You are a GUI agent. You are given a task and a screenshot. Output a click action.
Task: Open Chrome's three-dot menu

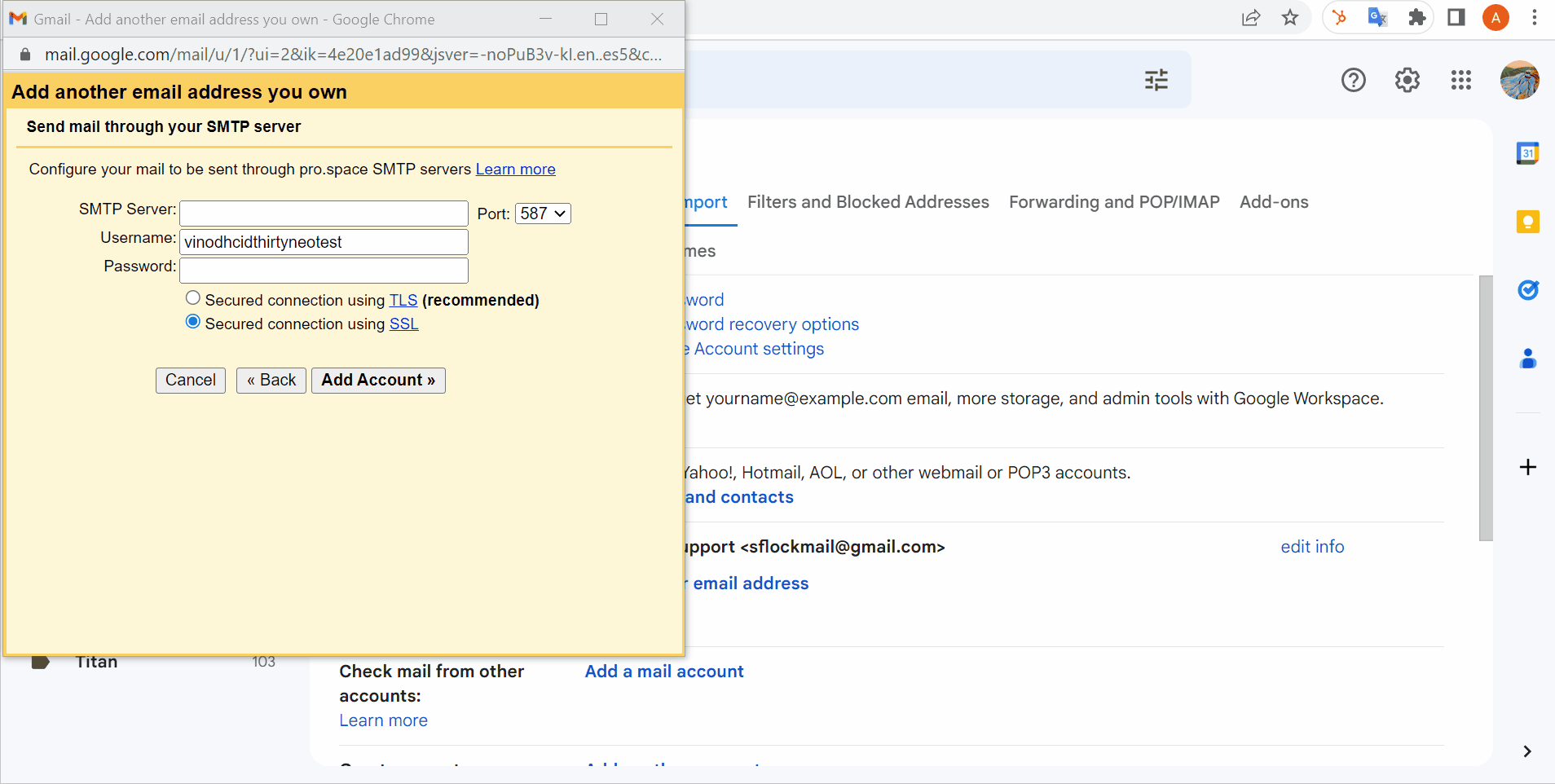[1535, 17]
